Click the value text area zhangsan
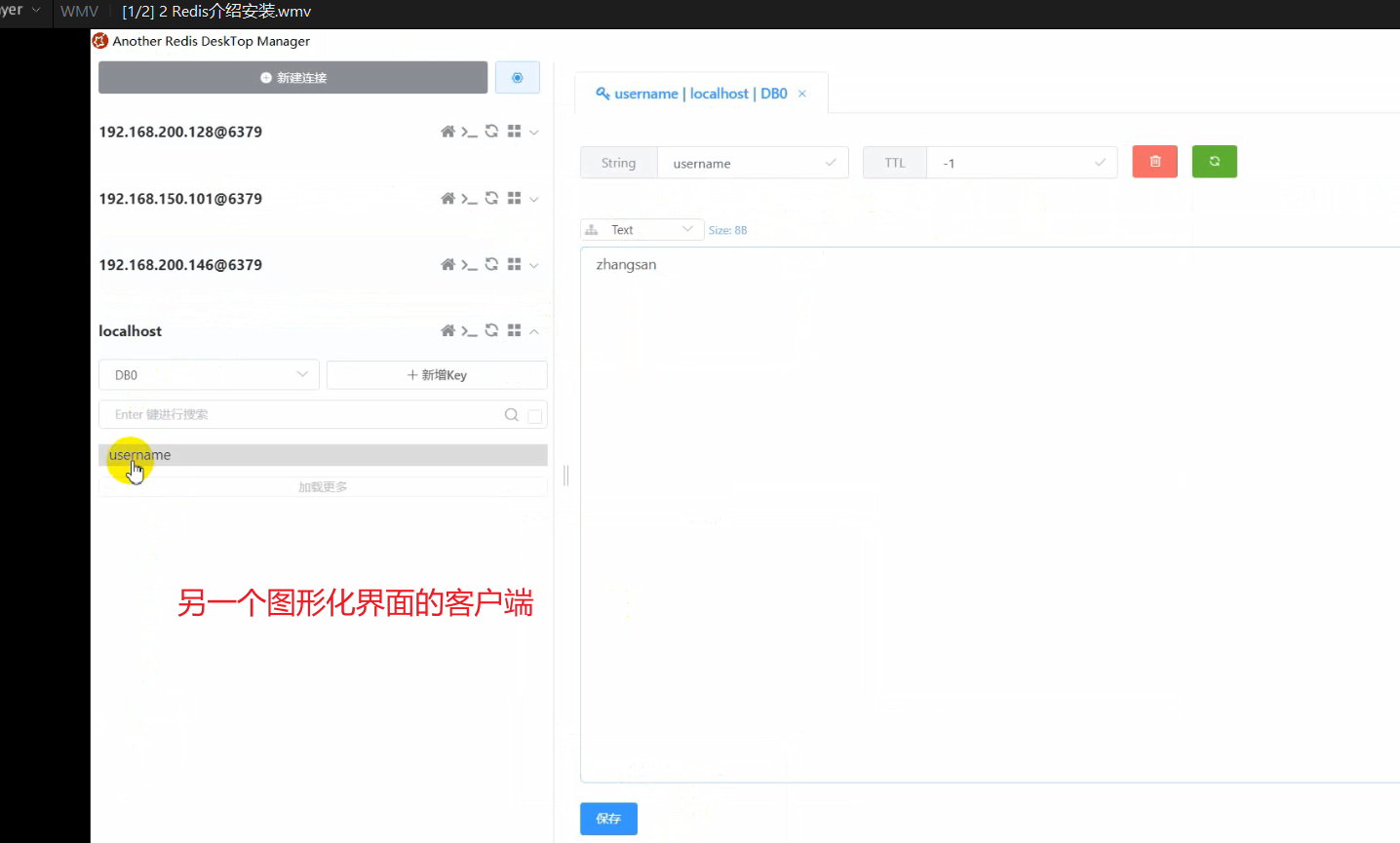This screenshot has height=843, width=1400. pyautogui.click(x=990, y=515)
